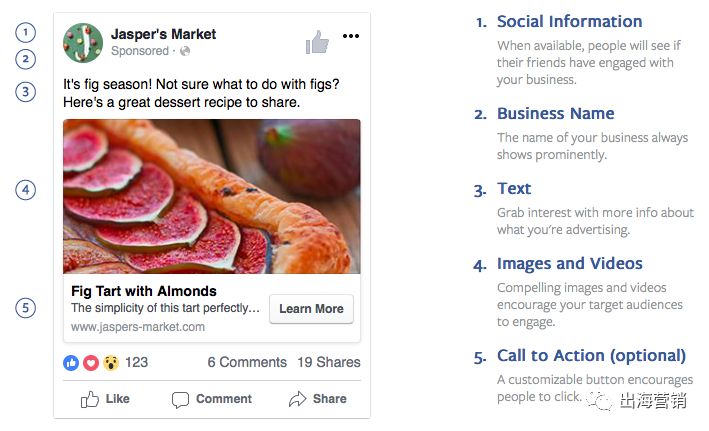Open the 6 Comments link

point(247,363)
